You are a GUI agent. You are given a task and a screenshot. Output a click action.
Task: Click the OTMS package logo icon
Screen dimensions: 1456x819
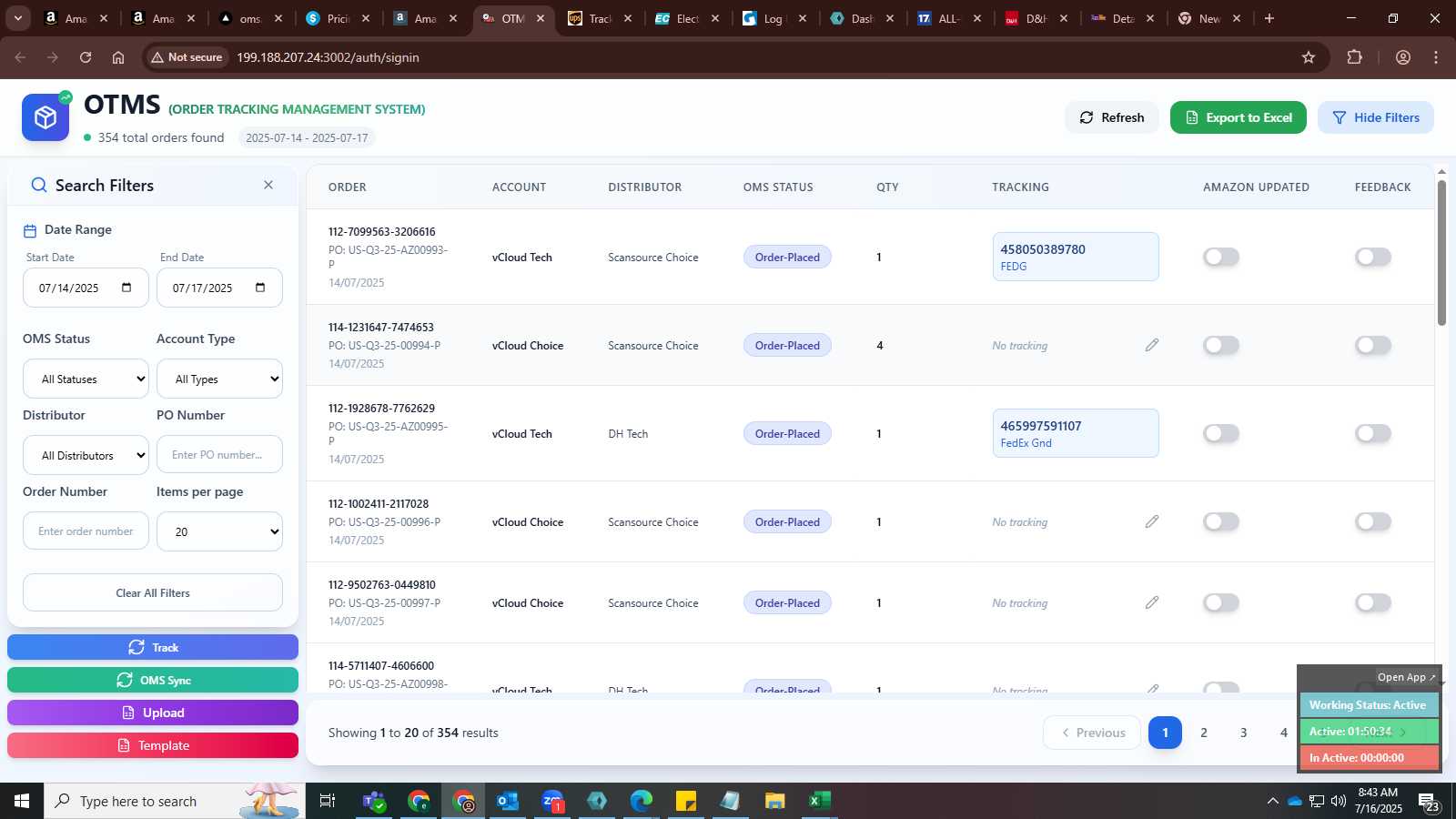[45, 117]
